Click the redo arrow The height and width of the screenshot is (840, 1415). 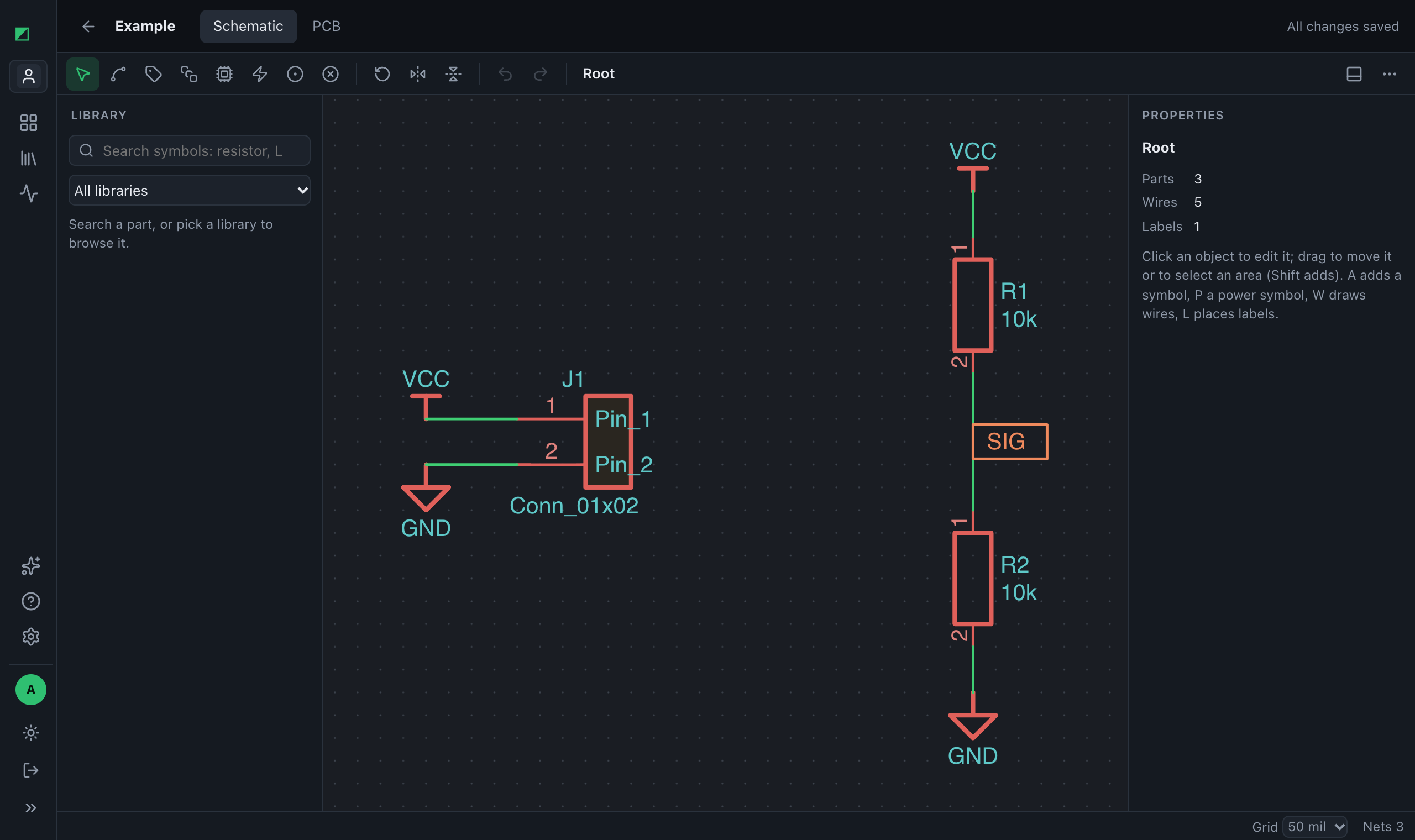point(541,74)
